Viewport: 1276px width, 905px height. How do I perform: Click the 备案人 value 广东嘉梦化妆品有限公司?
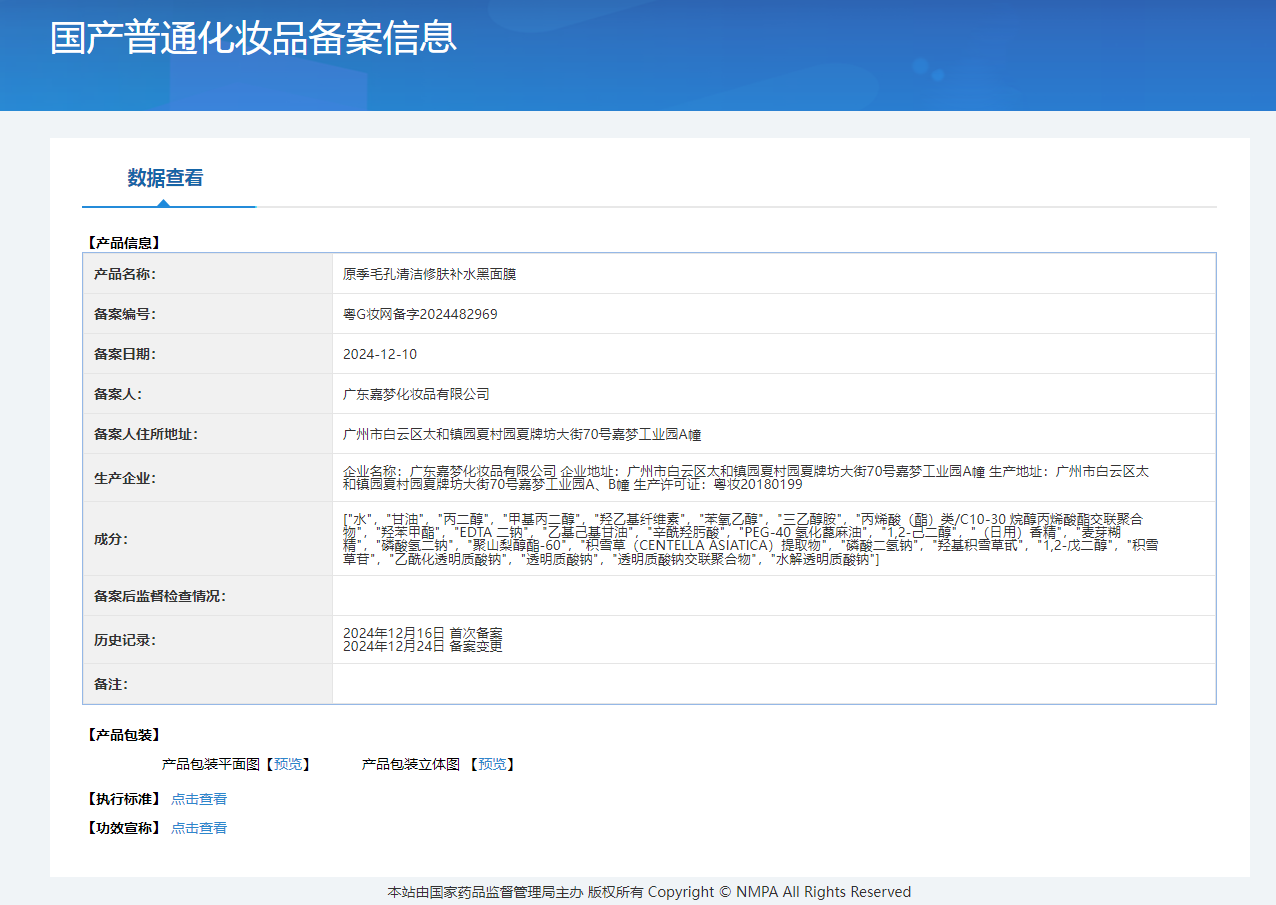pyautogui.click(x=416, y=394)
